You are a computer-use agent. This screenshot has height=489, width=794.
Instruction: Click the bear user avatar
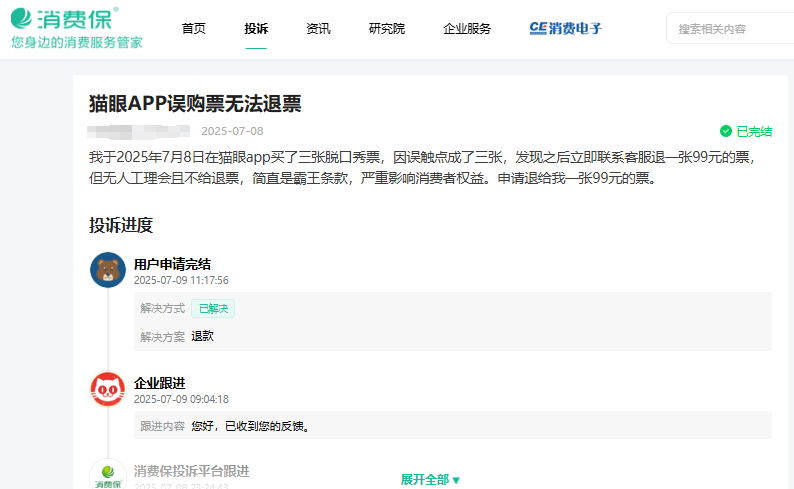click(108, 270)
